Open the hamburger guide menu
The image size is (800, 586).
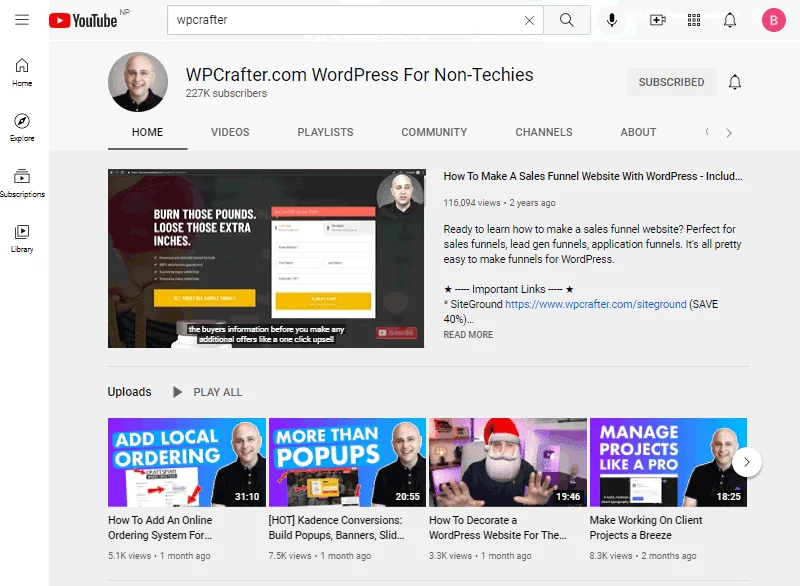pos(22,20)
